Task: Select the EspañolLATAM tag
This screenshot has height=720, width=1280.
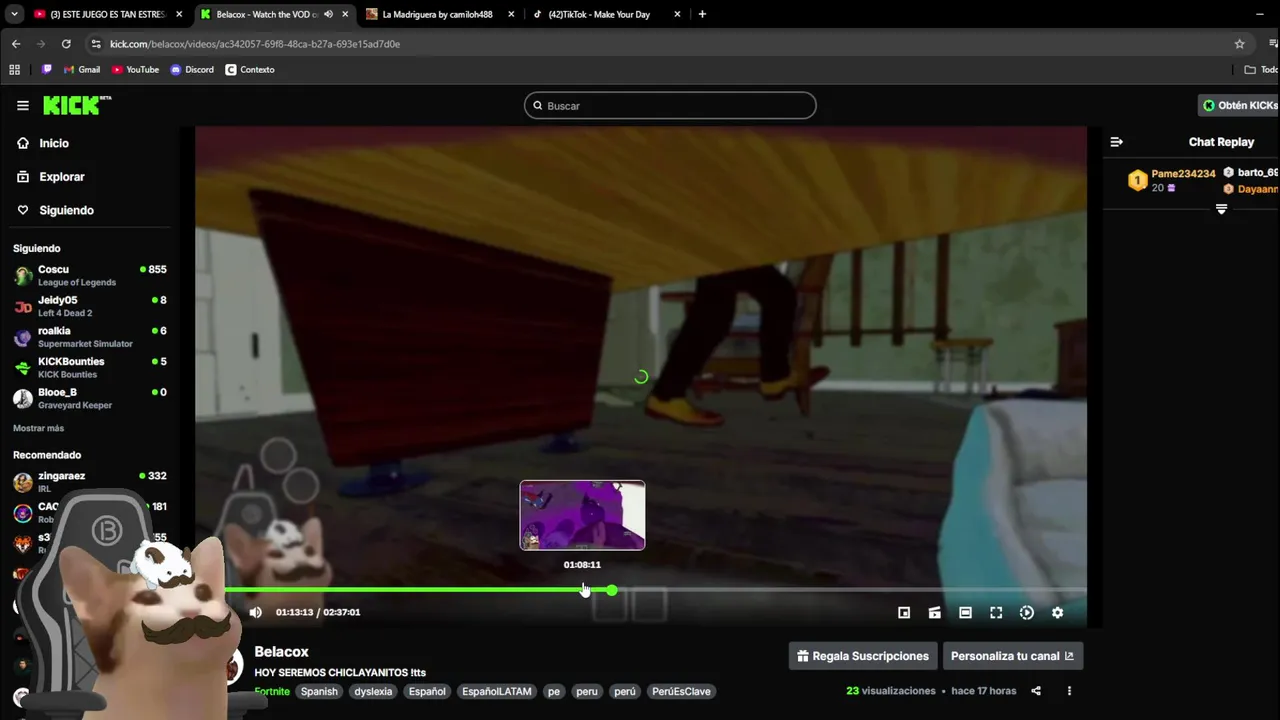Action: point(497,691)
